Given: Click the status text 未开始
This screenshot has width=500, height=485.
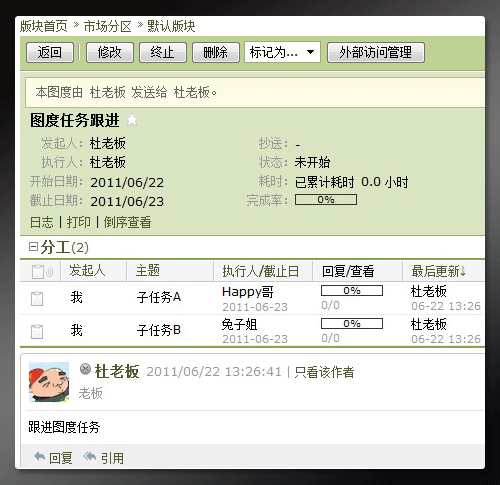Looking at the screenshot, I should click(x=312, y=162).
